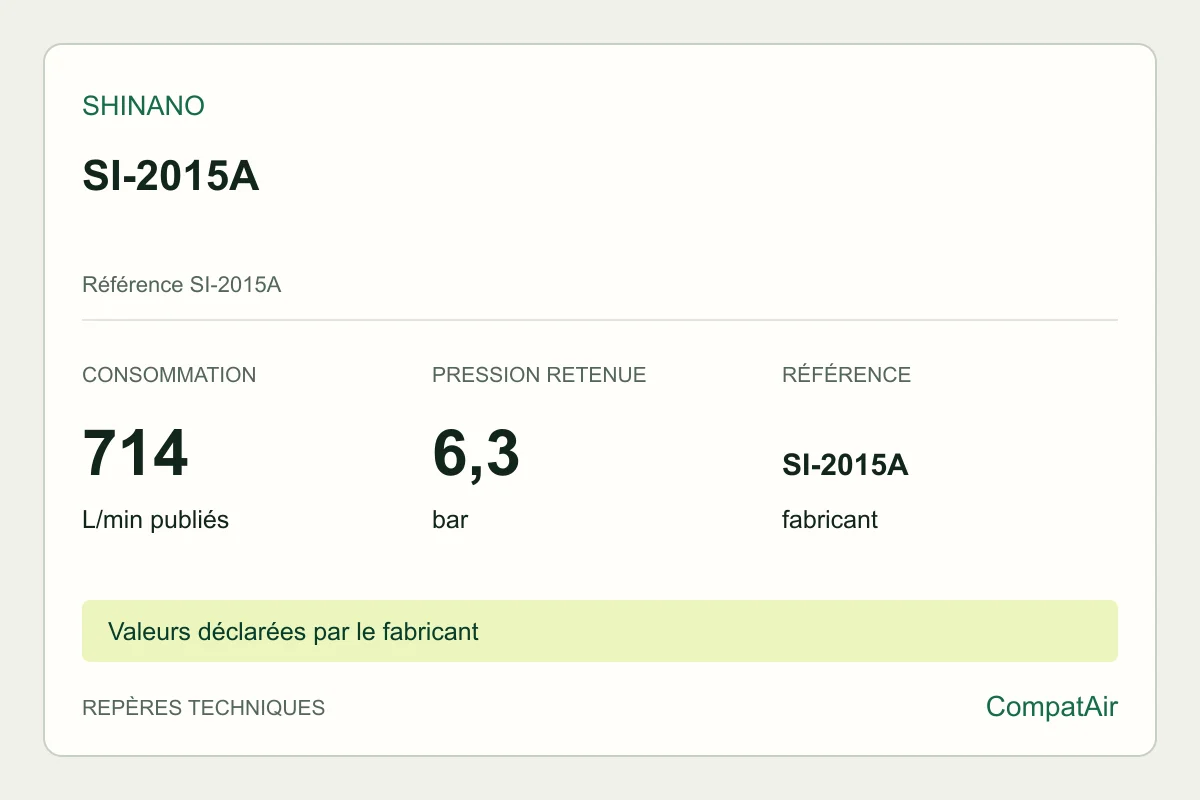This screenshot has height=800, width=1200.
Task: Click the 'bar' unit text
Action: click(x=450, y=520)
